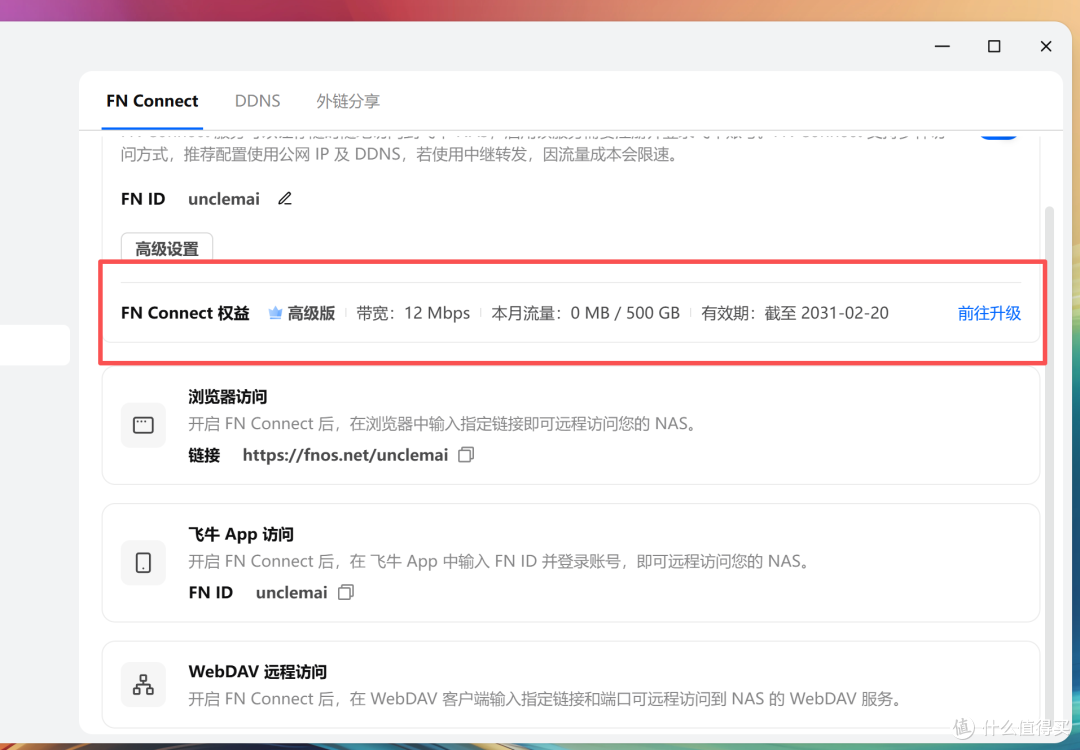Screen dimensions: 1080x750
Task: Edit the FN ID with pencil icon
Action: click(284, 199)
